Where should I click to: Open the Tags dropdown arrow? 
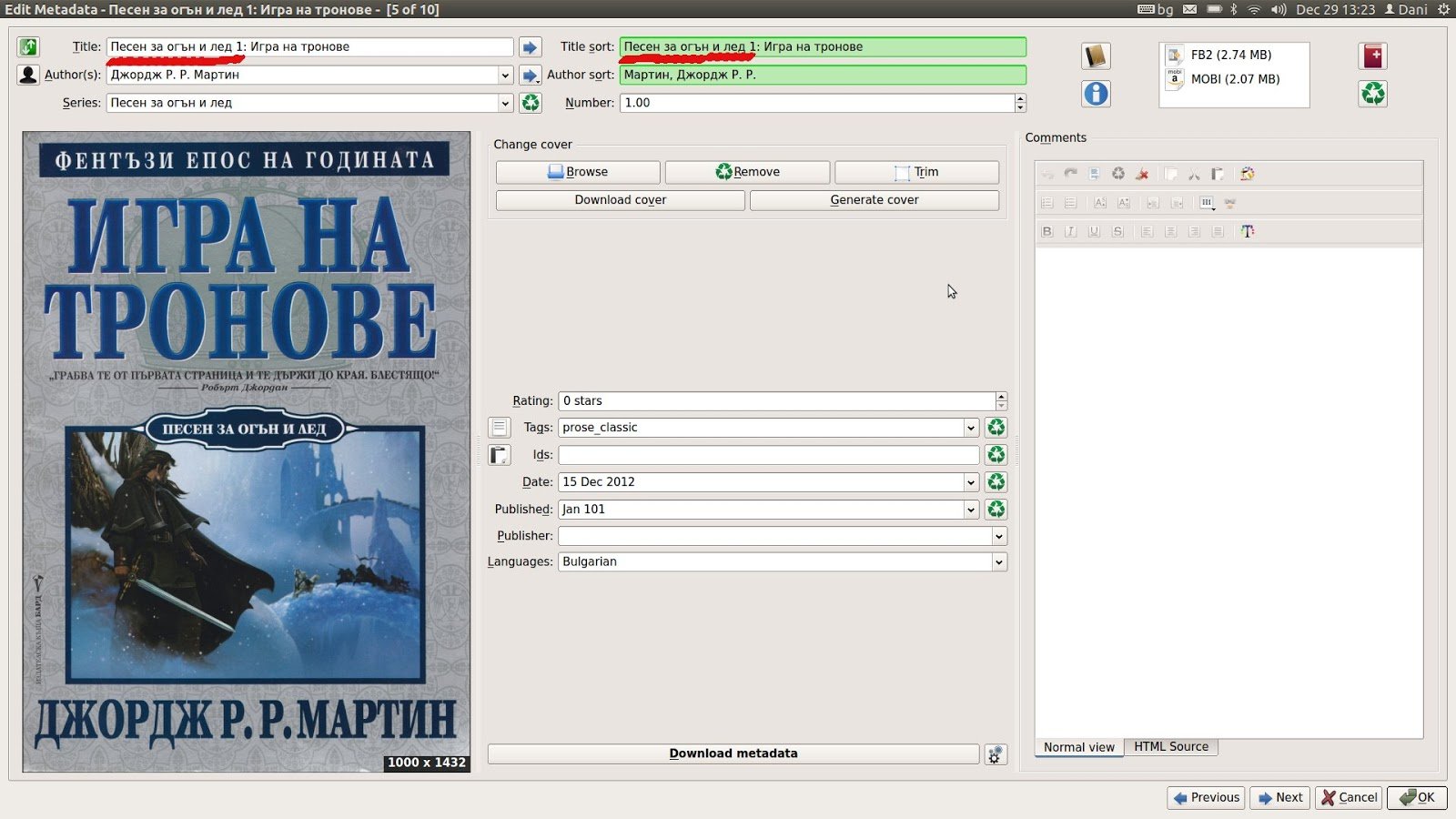pos(970,428)
